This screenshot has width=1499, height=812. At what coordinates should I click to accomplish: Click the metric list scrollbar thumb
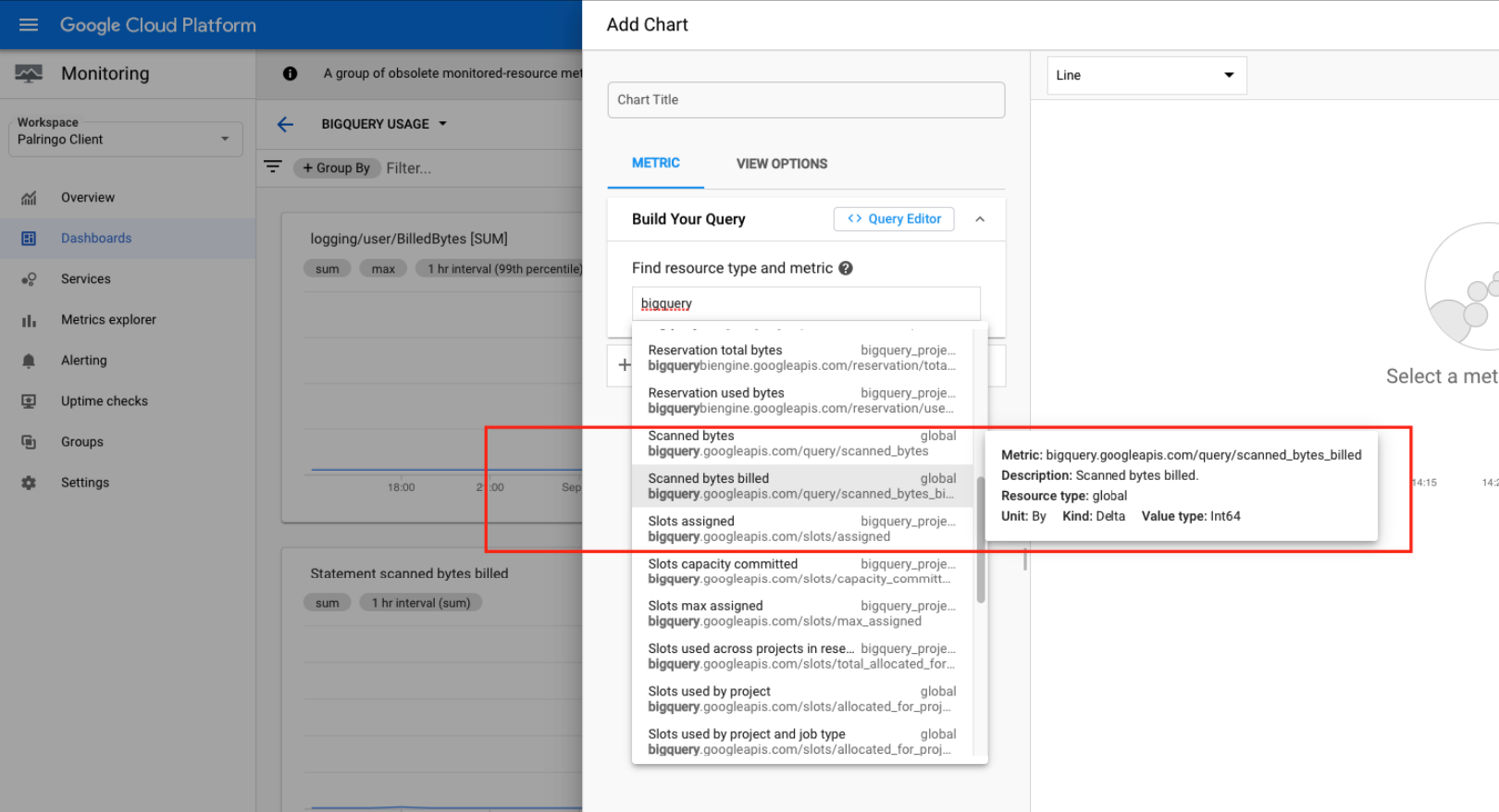point(981,540)
